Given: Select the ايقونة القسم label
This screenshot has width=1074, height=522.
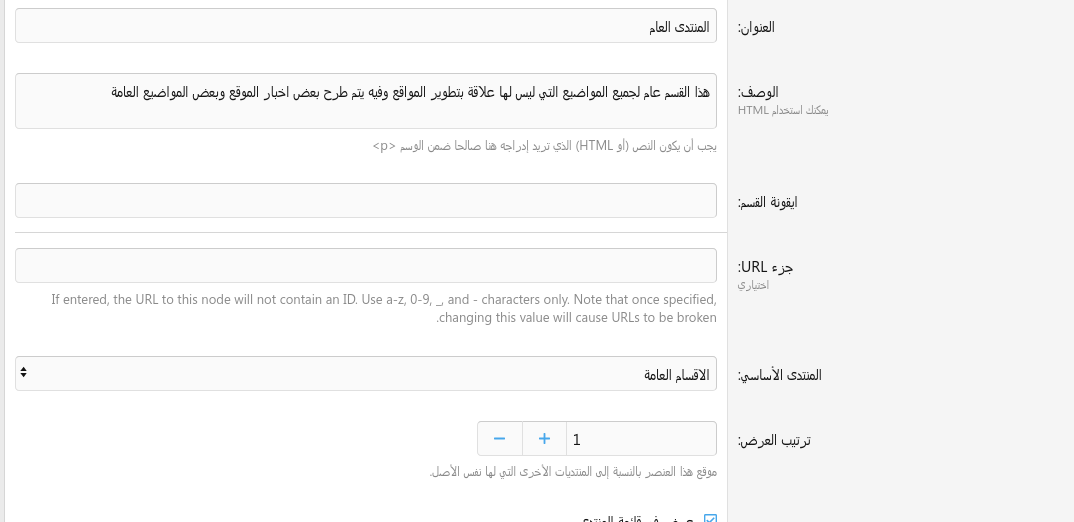Looking at the screenshot, I should (767, 202).
